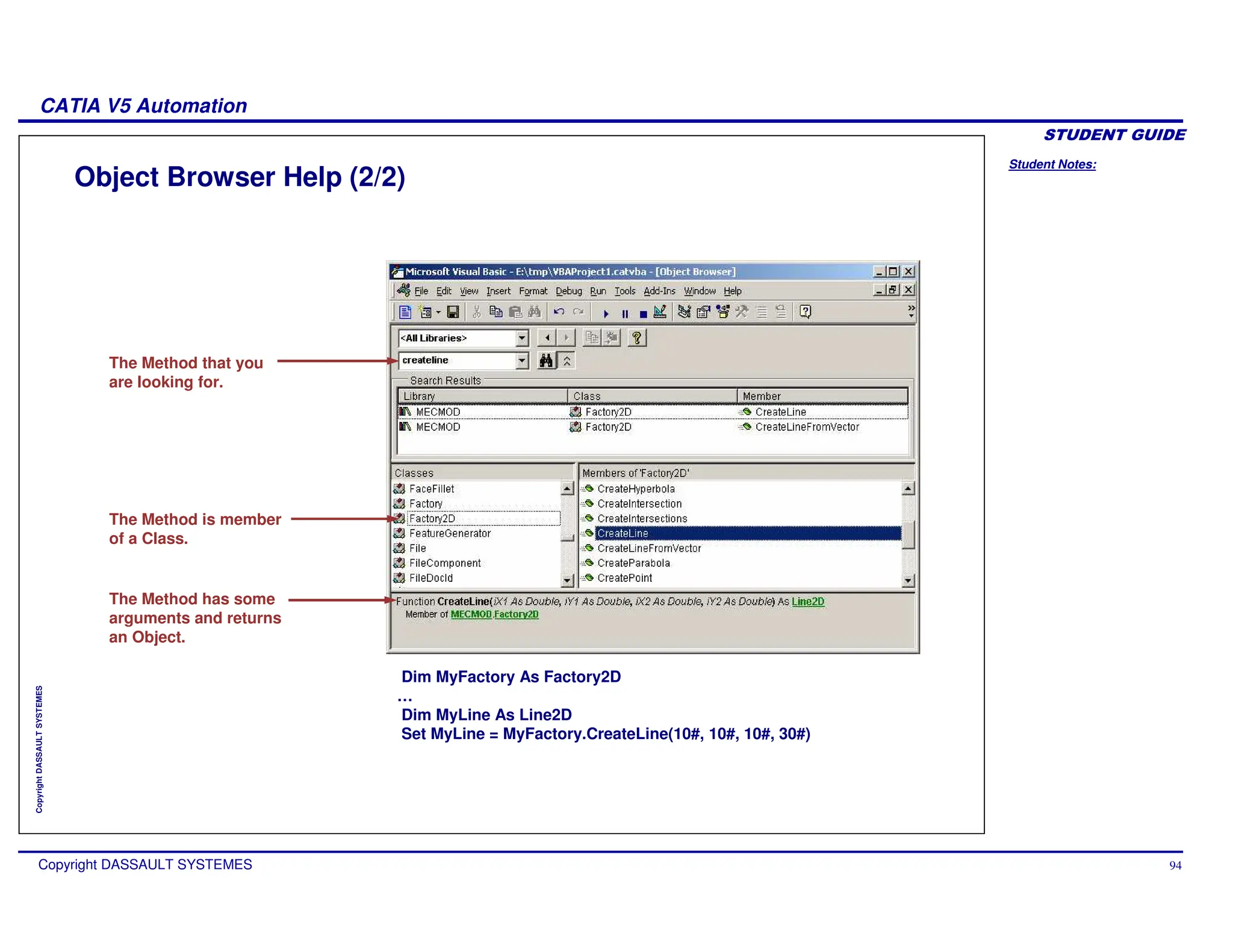
Task: Open the Help menu
Action: point(733,291)
